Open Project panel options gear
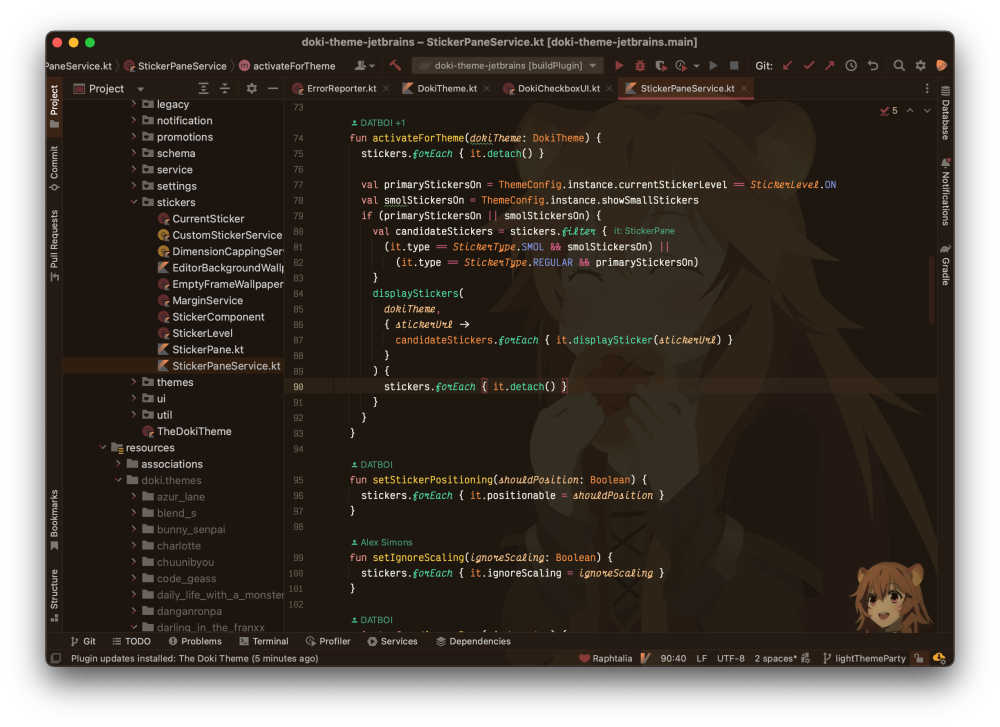The height and width of the screenshot is (727, 1000). tap(251, 89)
